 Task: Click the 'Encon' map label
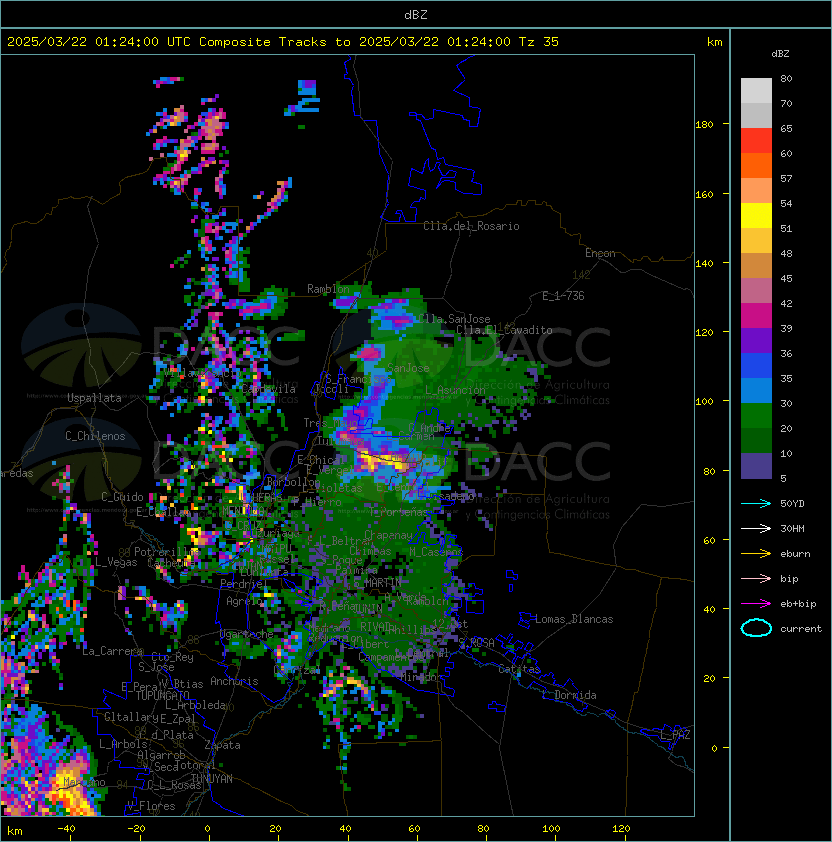(600, 253)
